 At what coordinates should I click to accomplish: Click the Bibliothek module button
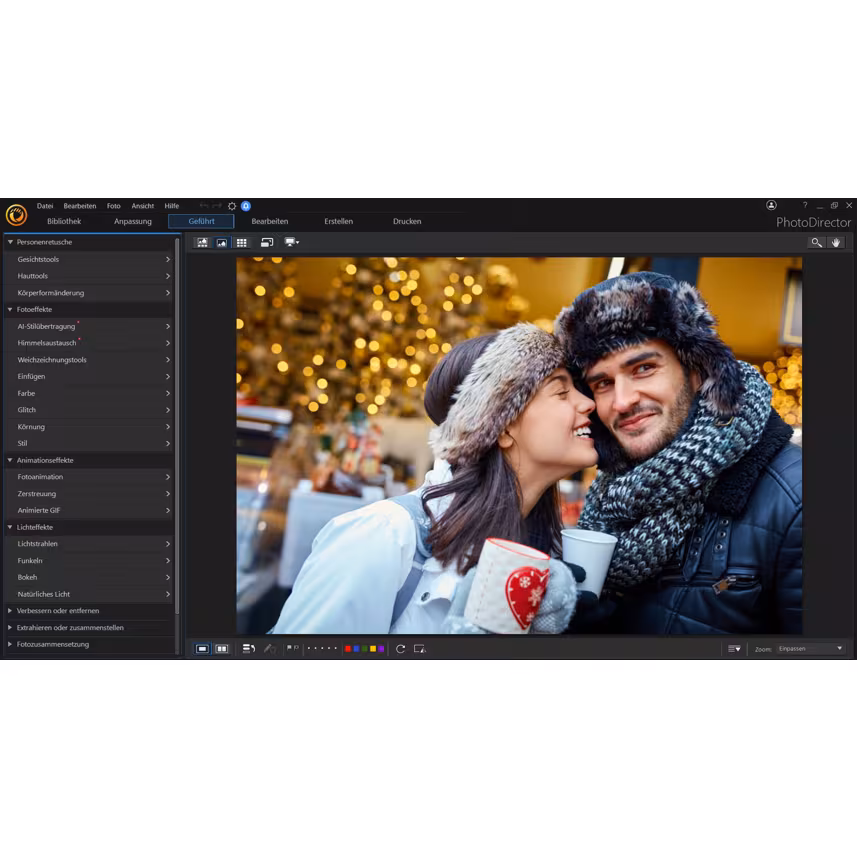(64, 221)
